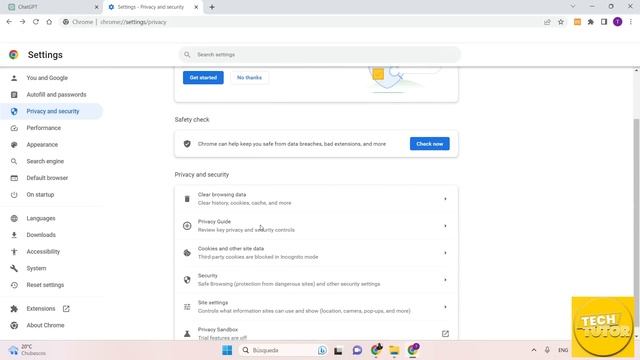Click the orange extension icon in toolbar
The height and width of the screenshot is (360, 640).
(x=577, y=22)
